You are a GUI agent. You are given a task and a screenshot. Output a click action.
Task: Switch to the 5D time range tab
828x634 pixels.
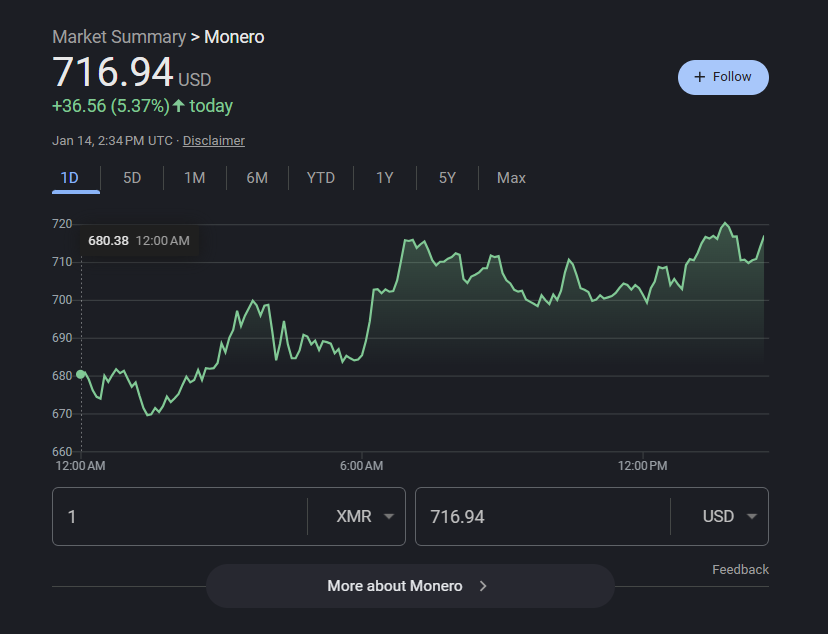132,178
